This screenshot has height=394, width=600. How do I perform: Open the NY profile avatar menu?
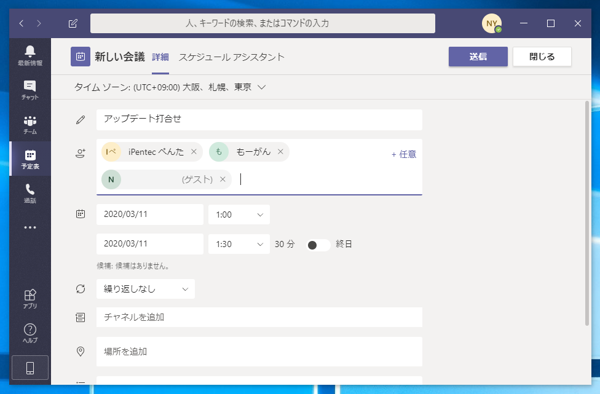point(491,23)
